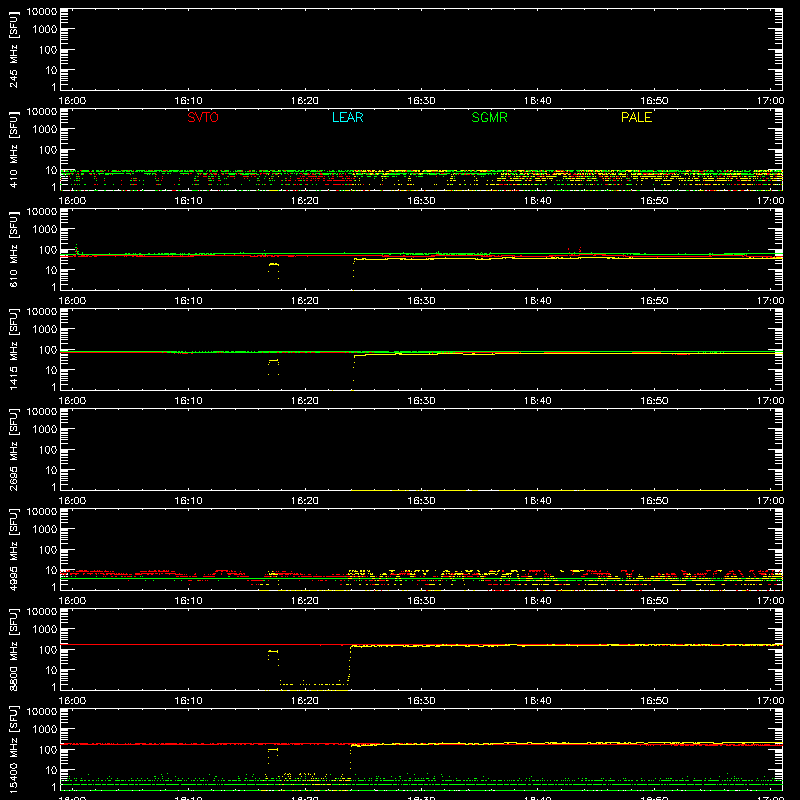Select the 410 MHz [SFU] axis title
The image size is (800, 800).
(14, 149)
